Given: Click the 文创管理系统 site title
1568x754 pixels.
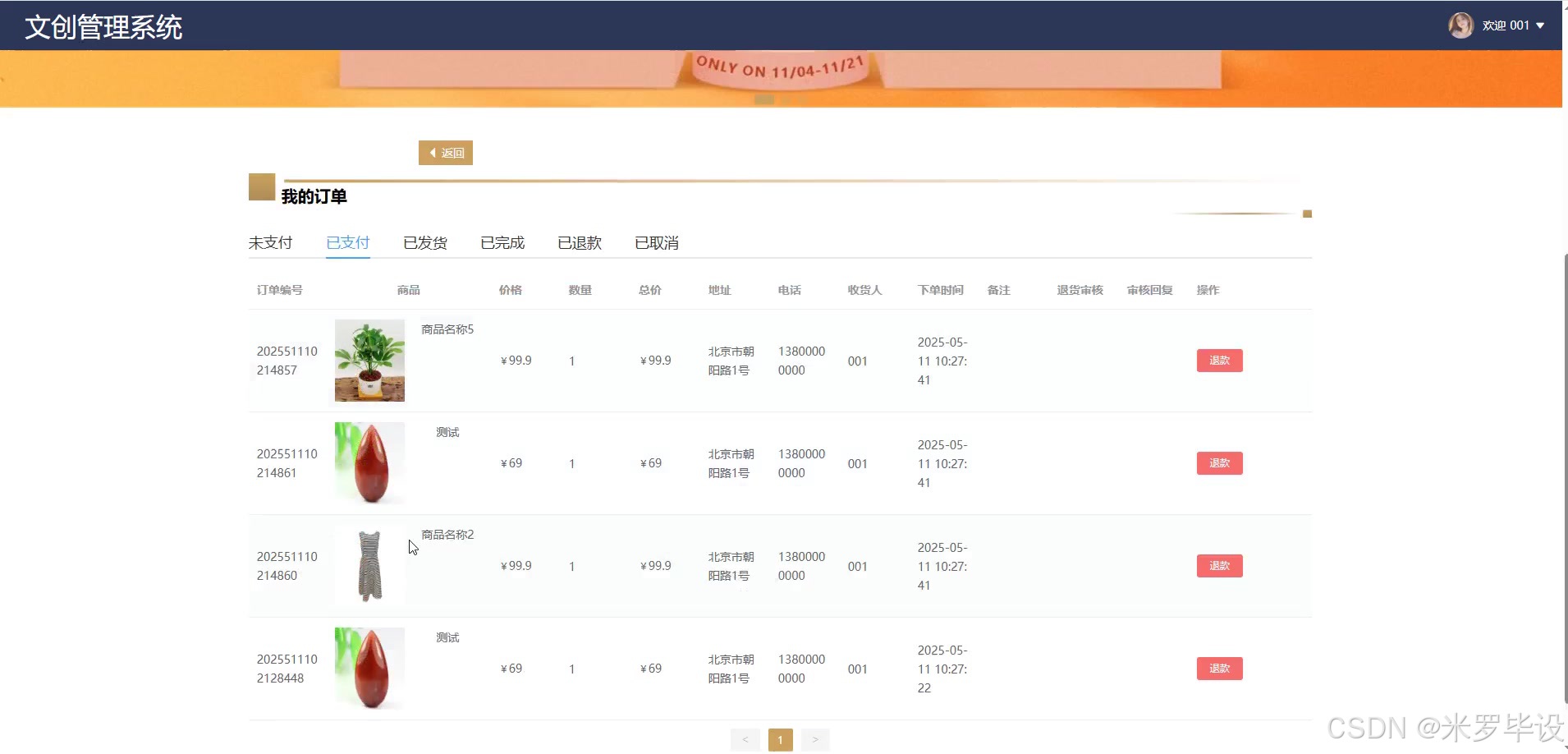Looking at the screenshot, I should tap(103, 27).
